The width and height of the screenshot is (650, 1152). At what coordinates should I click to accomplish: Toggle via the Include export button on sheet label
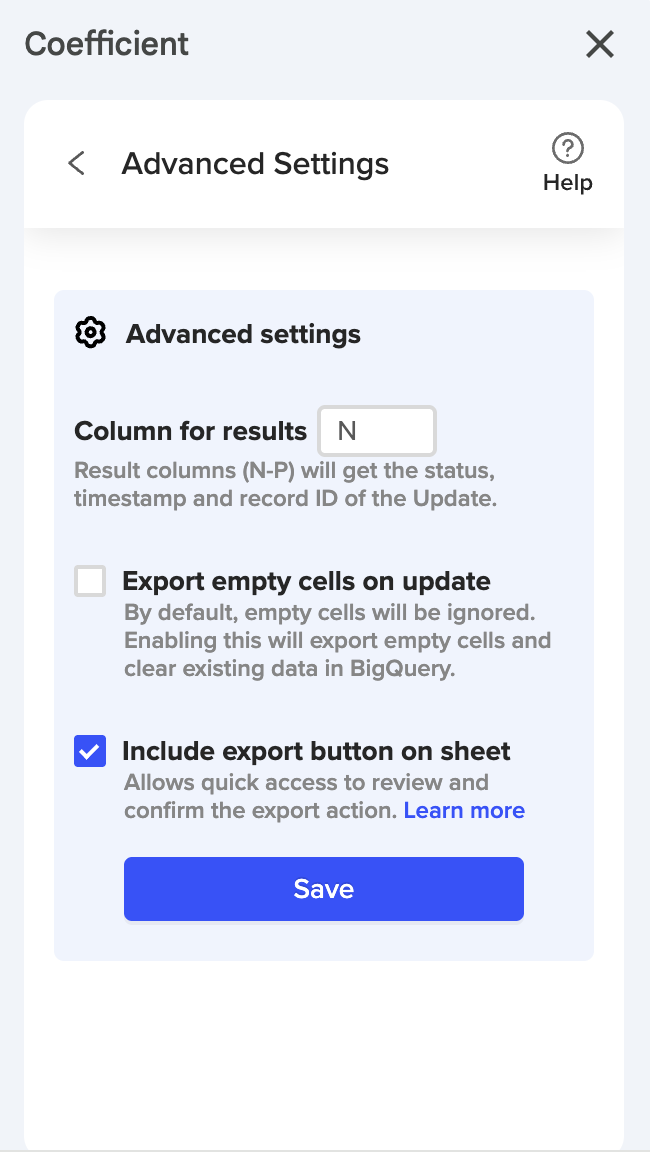click(x=316, y=751)
